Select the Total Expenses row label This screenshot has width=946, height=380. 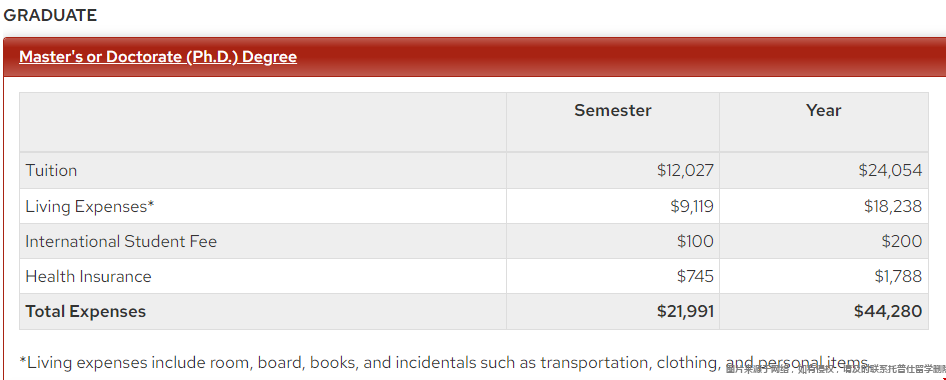(x=86, y=311)
